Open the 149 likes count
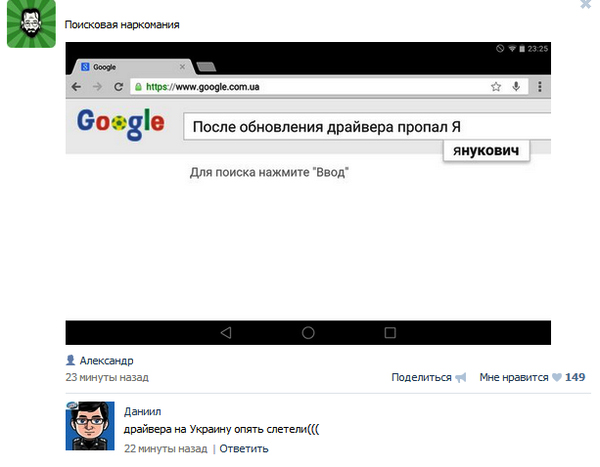The width and height of the screenshot is (600, 467). pyautogui.click(x=575, y=377)
